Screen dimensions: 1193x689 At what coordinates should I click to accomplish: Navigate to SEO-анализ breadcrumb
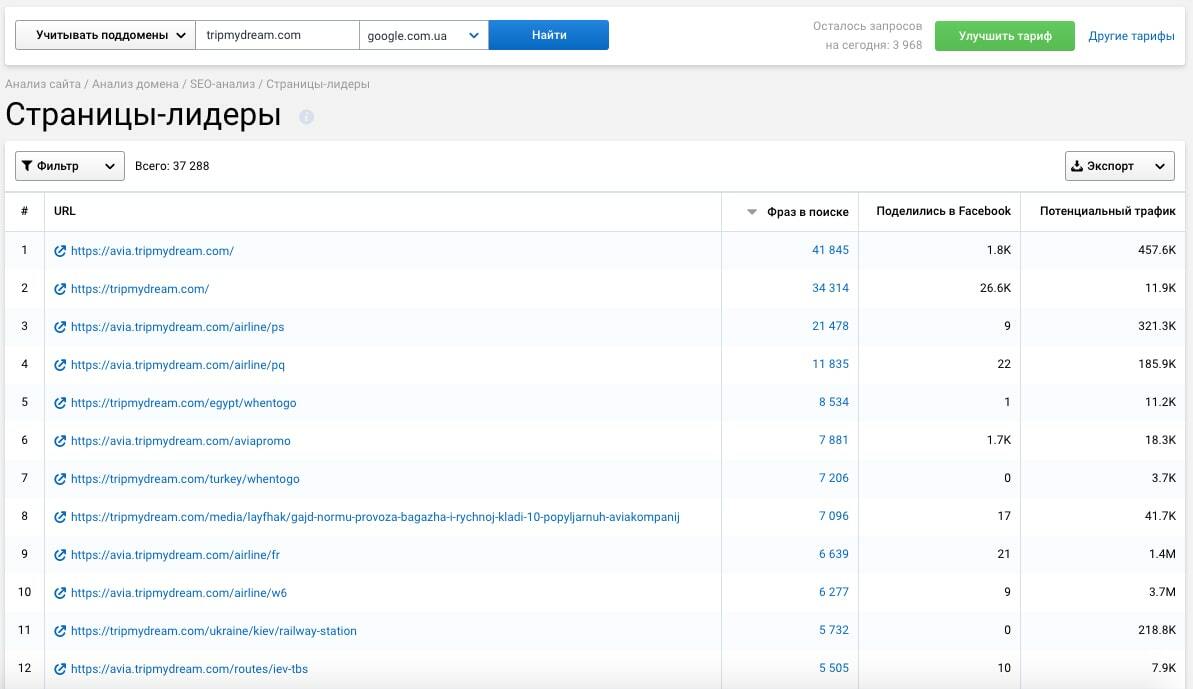(x=221, y=84)
